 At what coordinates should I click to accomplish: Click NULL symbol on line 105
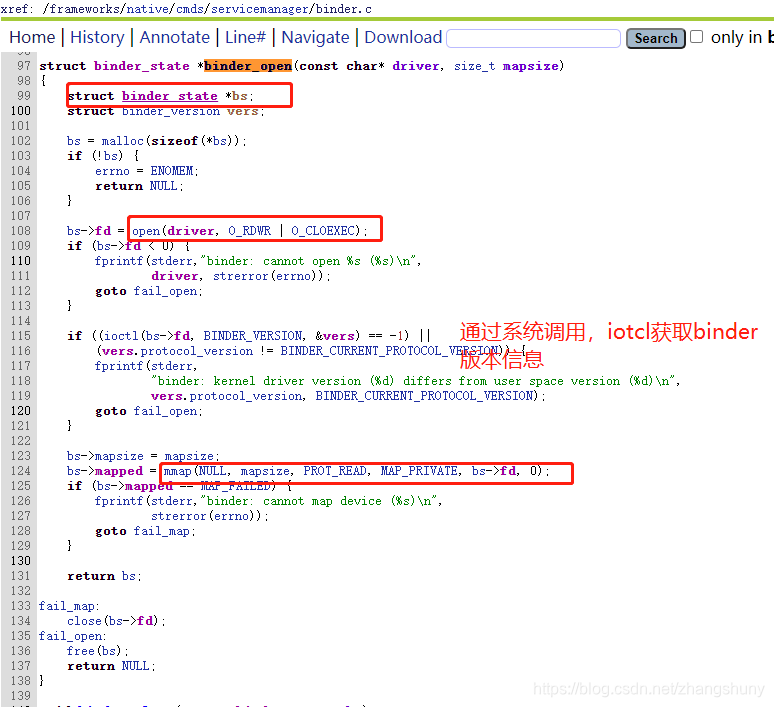point(163,186)
